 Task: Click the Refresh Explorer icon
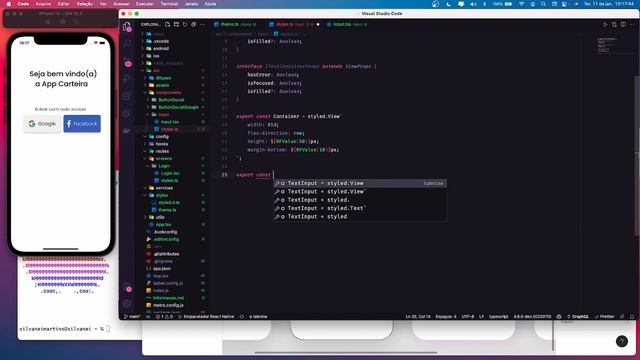click(185, 24)
